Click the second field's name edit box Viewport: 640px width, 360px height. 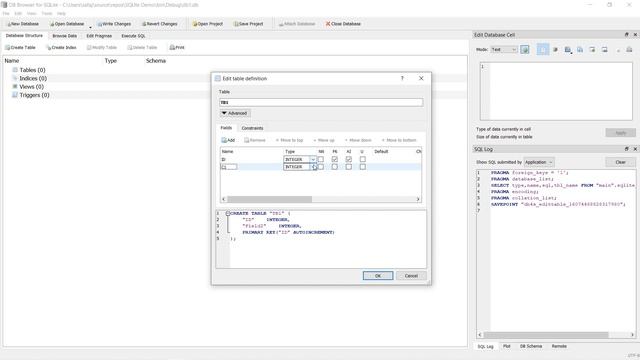pyautogui.click(x=229, y=167)
